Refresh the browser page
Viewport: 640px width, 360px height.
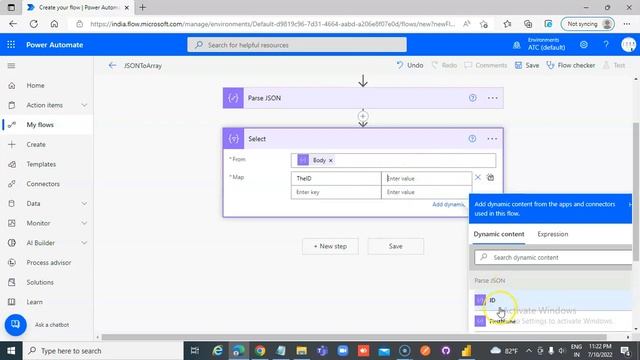[x=33, y=24]
